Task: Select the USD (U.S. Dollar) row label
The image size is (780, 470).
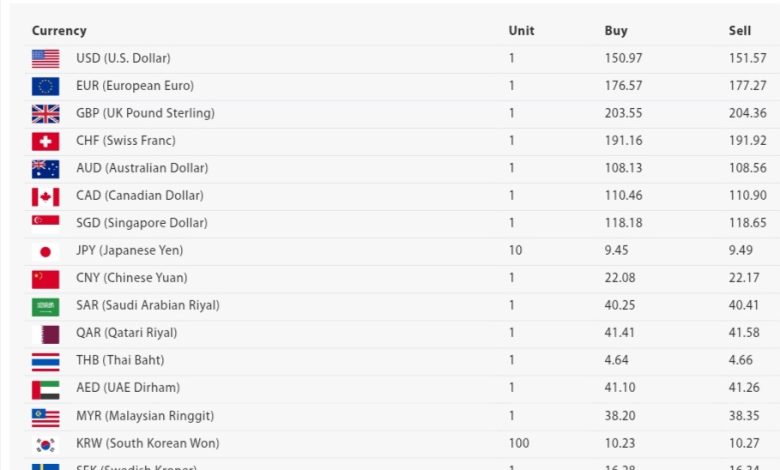Action: coord(123,58)
